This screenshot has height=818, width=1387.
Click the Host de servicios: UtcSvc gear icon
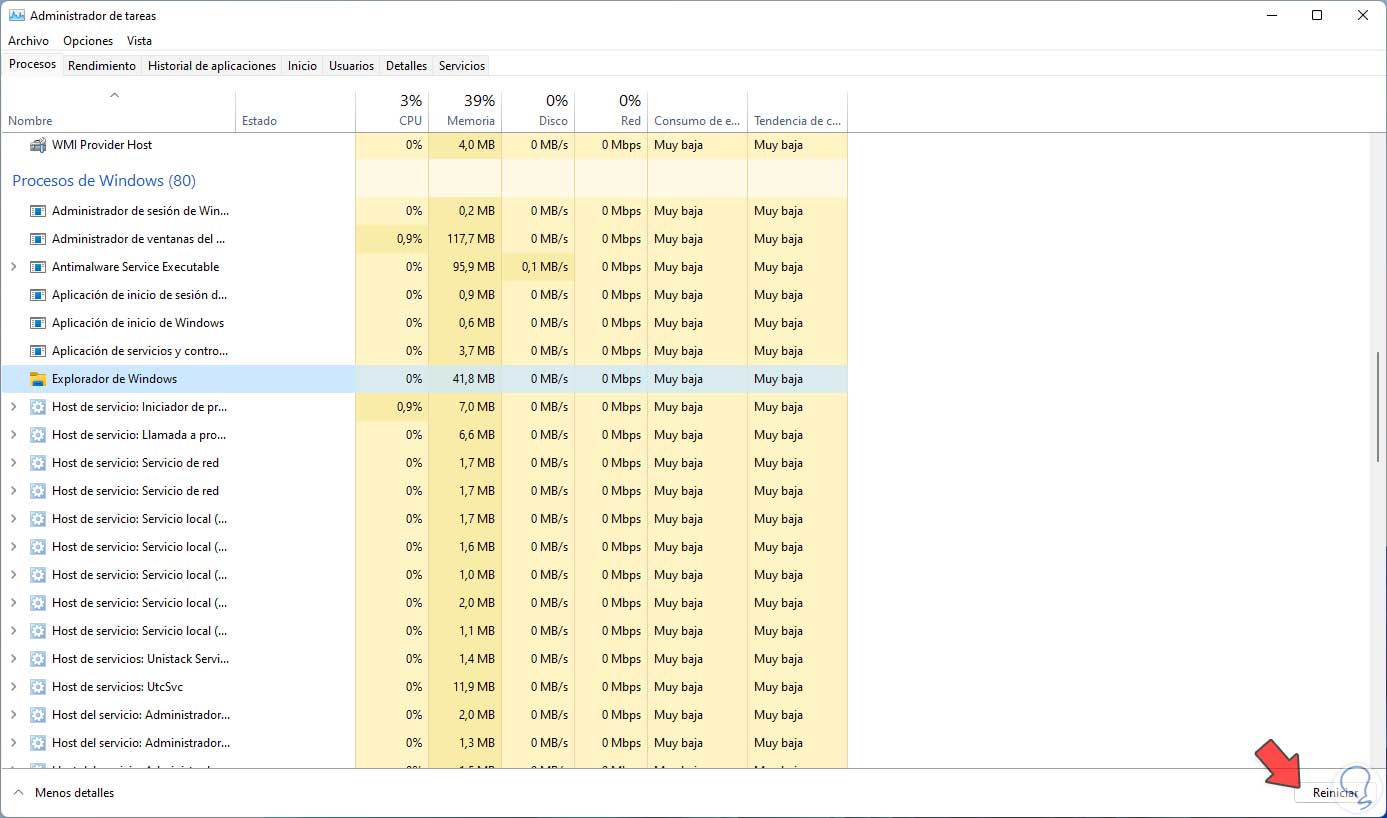coord(38,687)
